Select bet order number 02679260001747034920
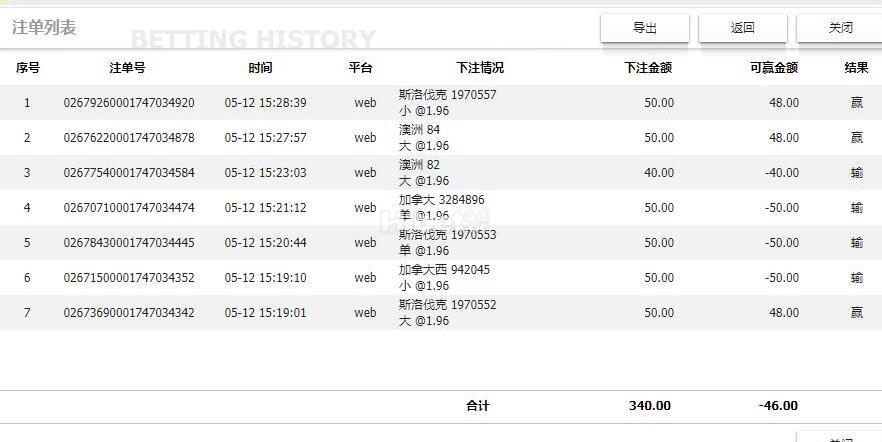 (x=129, y=103)
